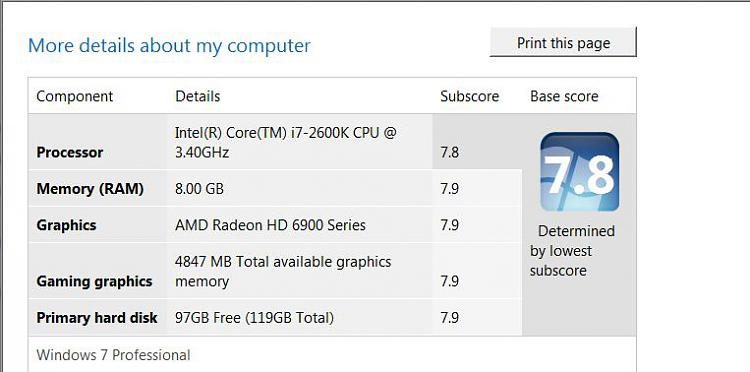Select the Gaming graphics row label
Image resolution: width=750 pixels, height=372 pixels.
pos(94,281)
